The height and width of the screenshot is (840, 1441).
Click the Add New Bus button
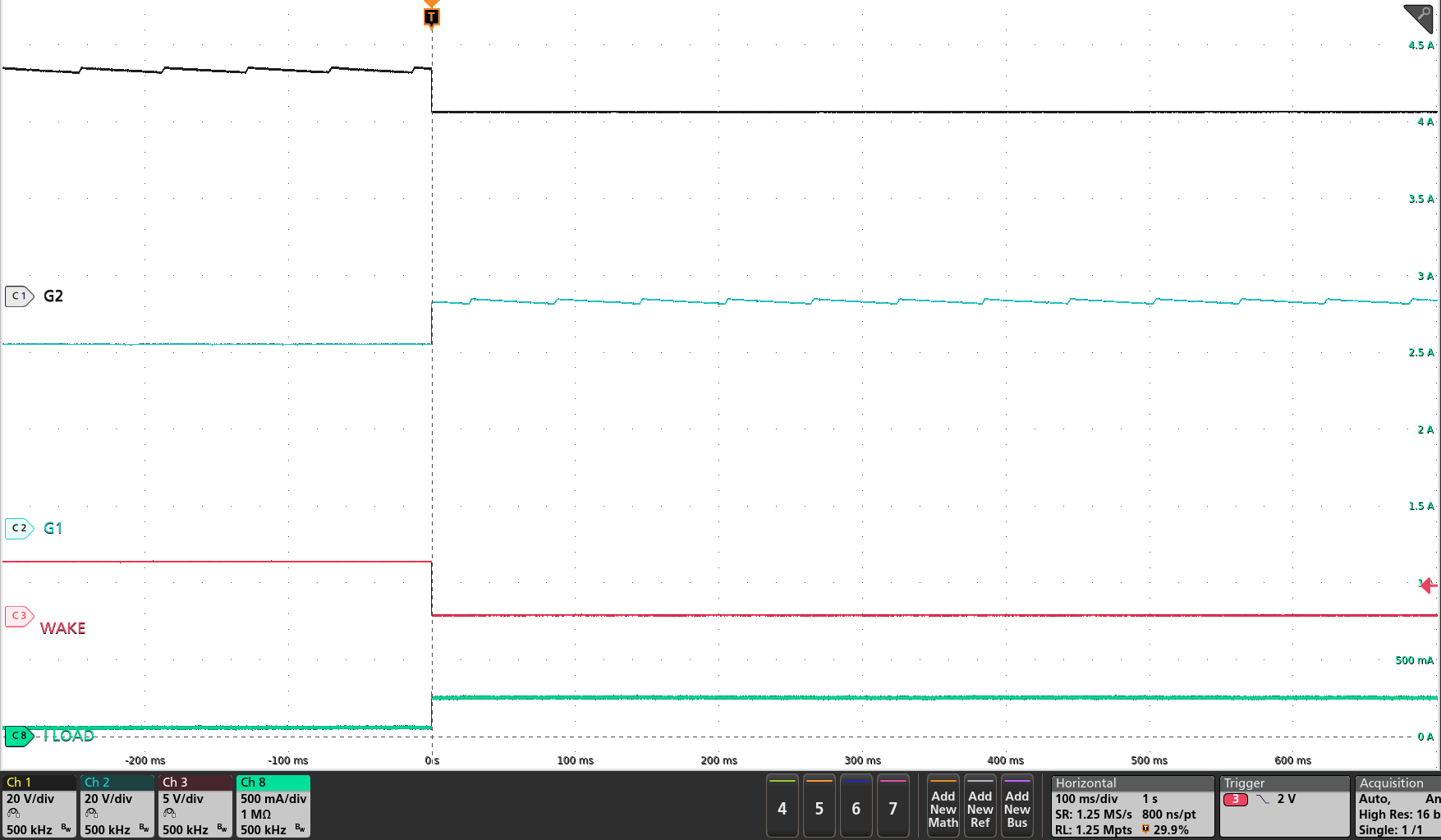point(1017,808)
